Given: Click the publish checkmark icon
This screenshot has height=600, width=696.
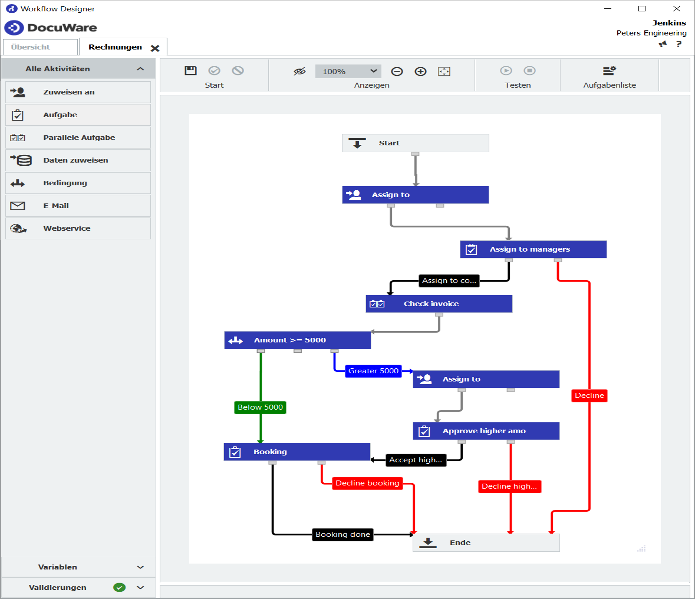Looking at the screenshot, I should (x=214, y=71).
